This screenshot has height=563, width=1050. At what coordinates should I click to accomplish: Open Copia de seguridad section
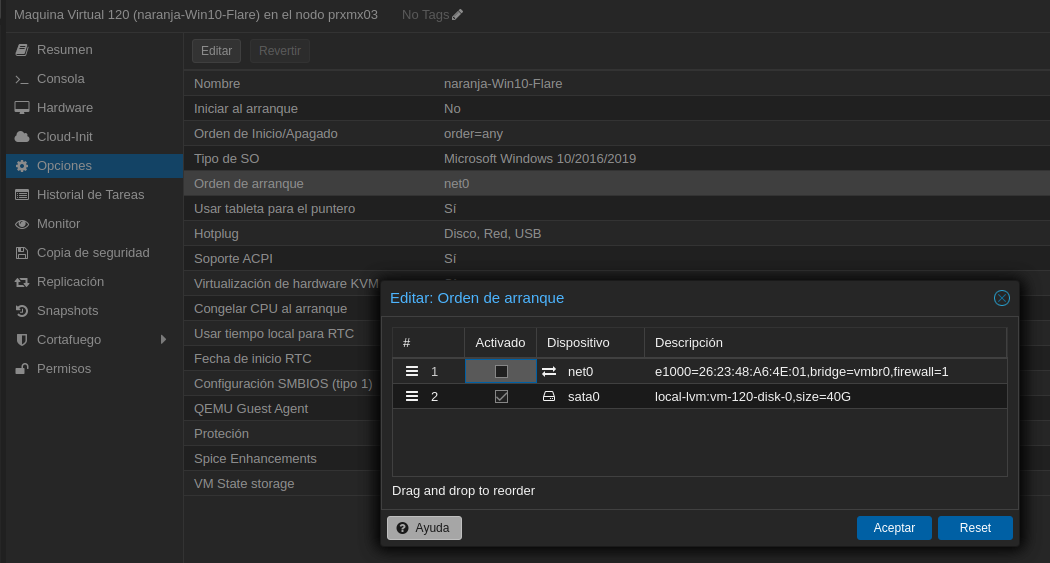pyautogui.click(x=94, y=252)
